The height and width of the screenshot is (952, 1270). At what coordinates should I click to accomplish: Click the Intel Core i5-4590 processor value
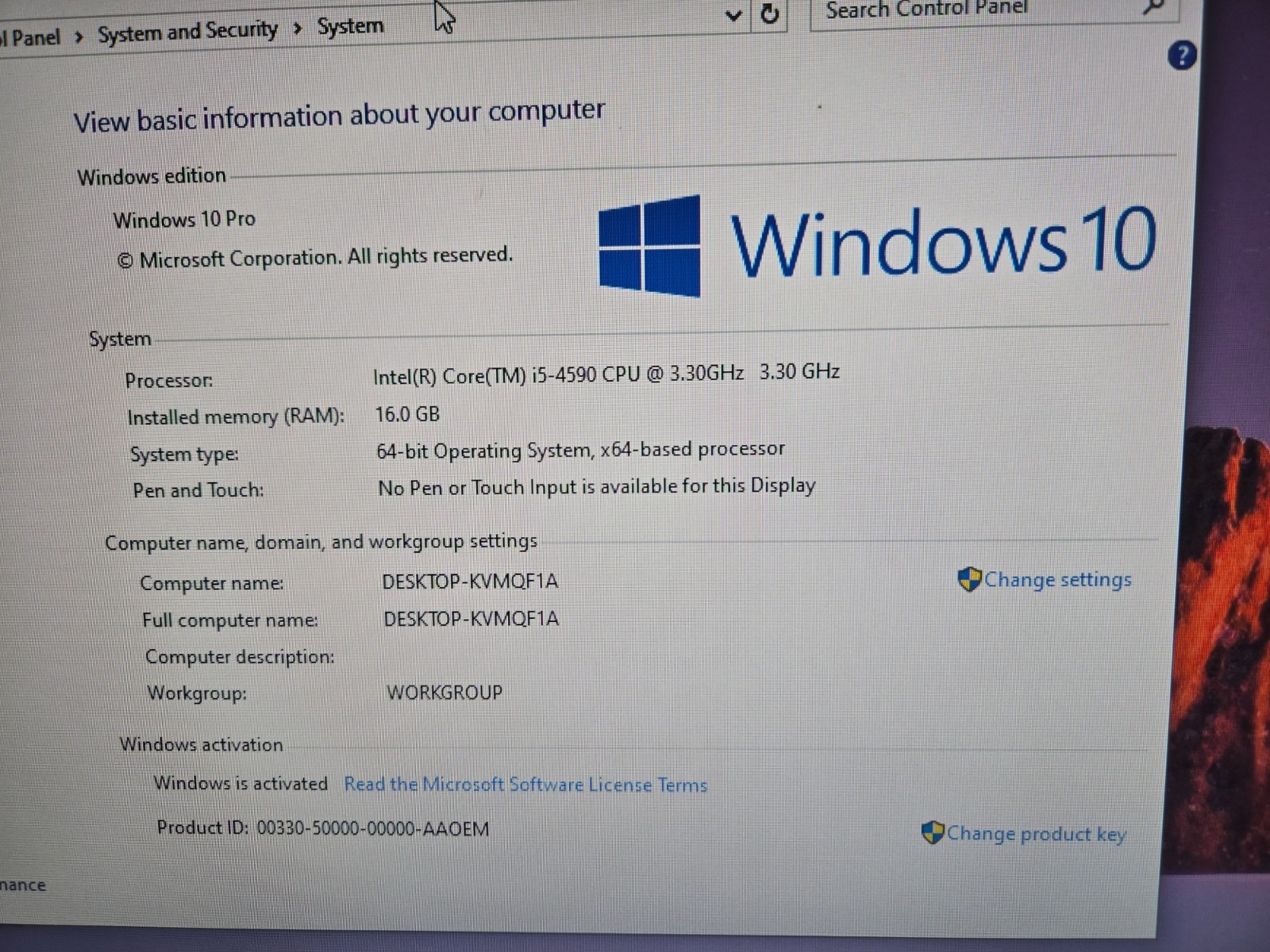606,374
